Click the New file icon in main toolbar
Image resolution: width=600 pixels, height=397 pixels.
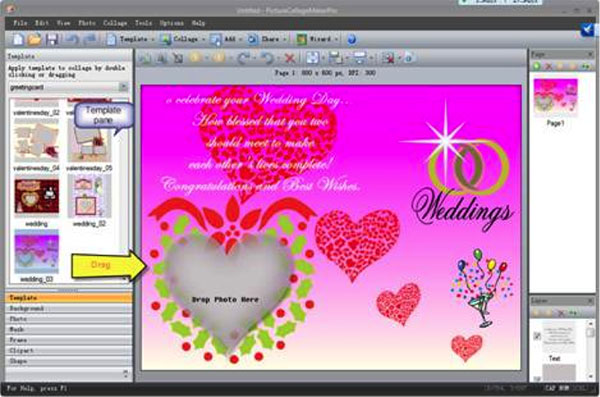18,39
